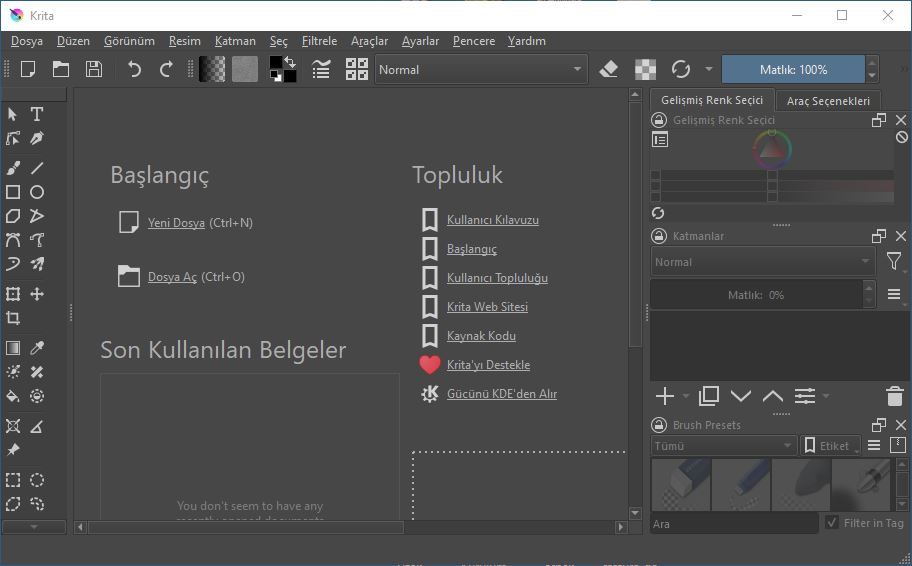Select the Measure tool

tap(37, 426)
